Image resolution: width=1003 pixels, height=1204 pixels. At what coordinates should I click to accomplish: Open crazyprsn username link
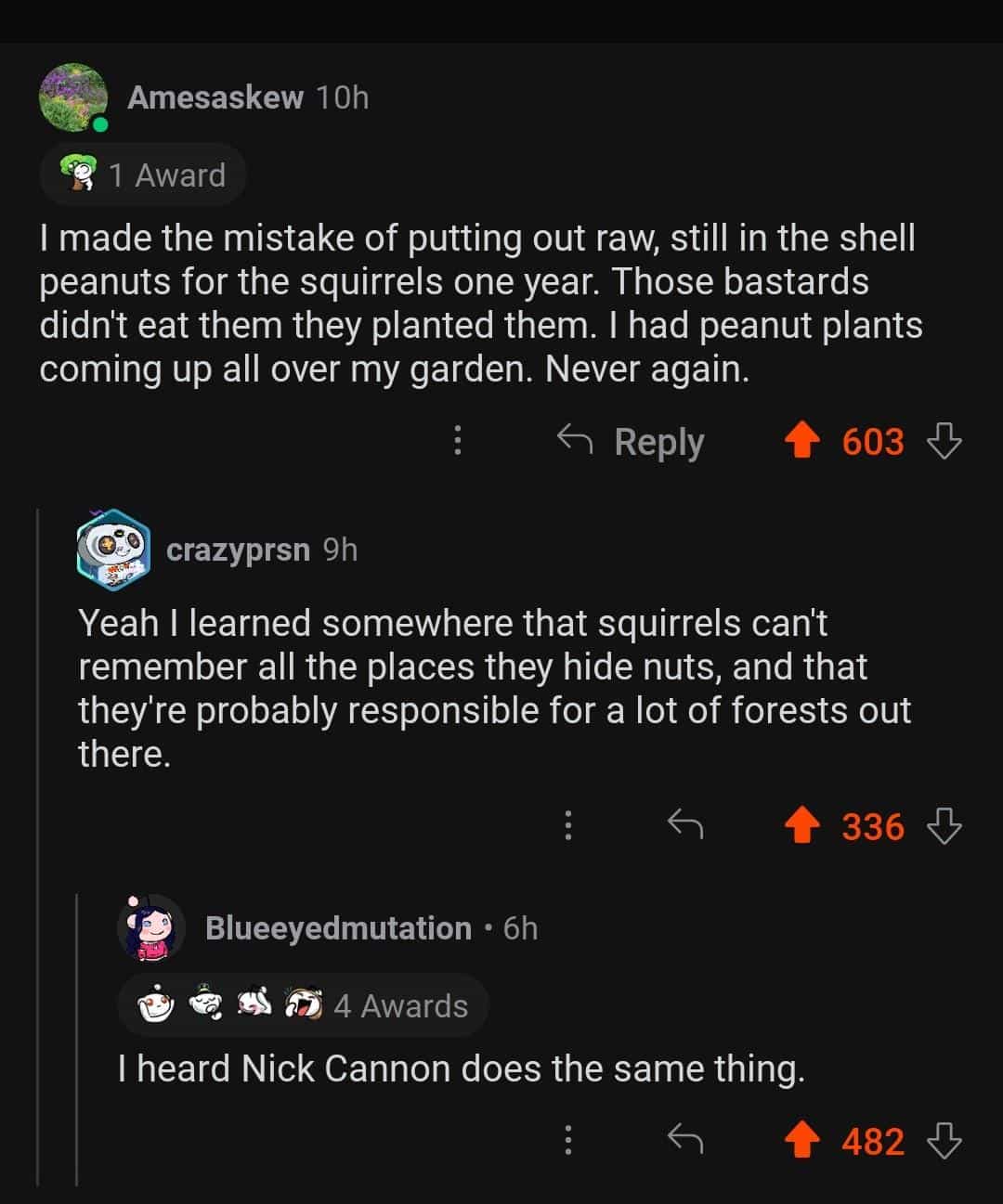[x=238, y=550]
